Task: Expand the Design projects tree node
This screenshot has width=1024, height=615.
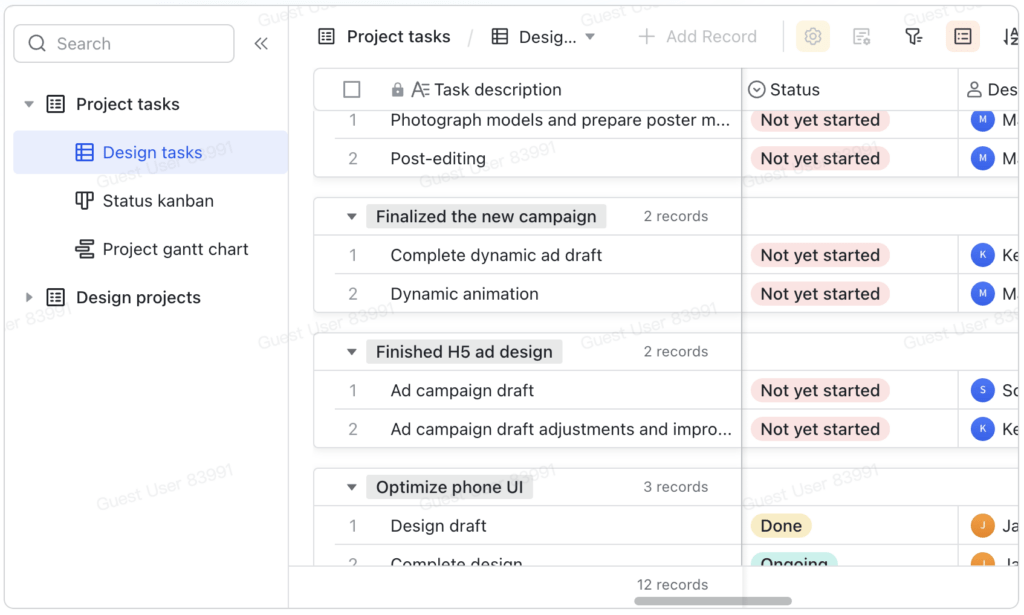Action: coord(29,297)
